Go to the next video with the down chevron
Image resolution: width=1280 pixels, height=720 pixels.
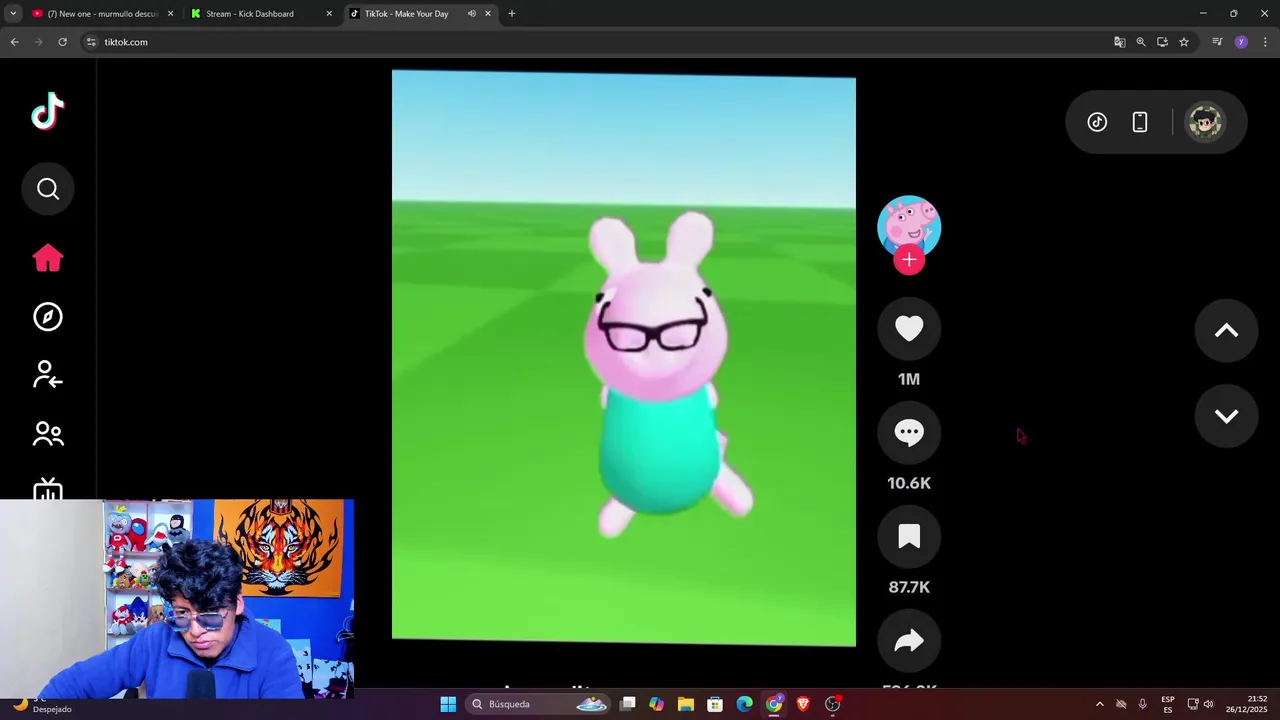point(1226,416)
